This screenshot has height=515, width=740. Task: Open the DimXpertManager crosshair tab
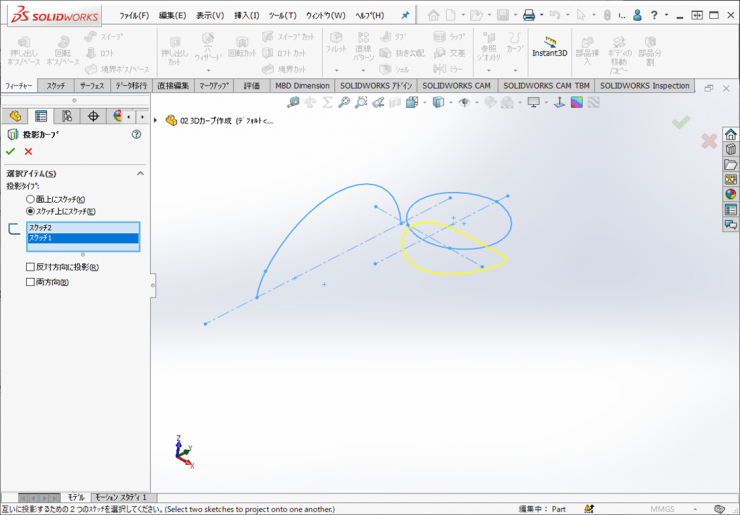93,117
